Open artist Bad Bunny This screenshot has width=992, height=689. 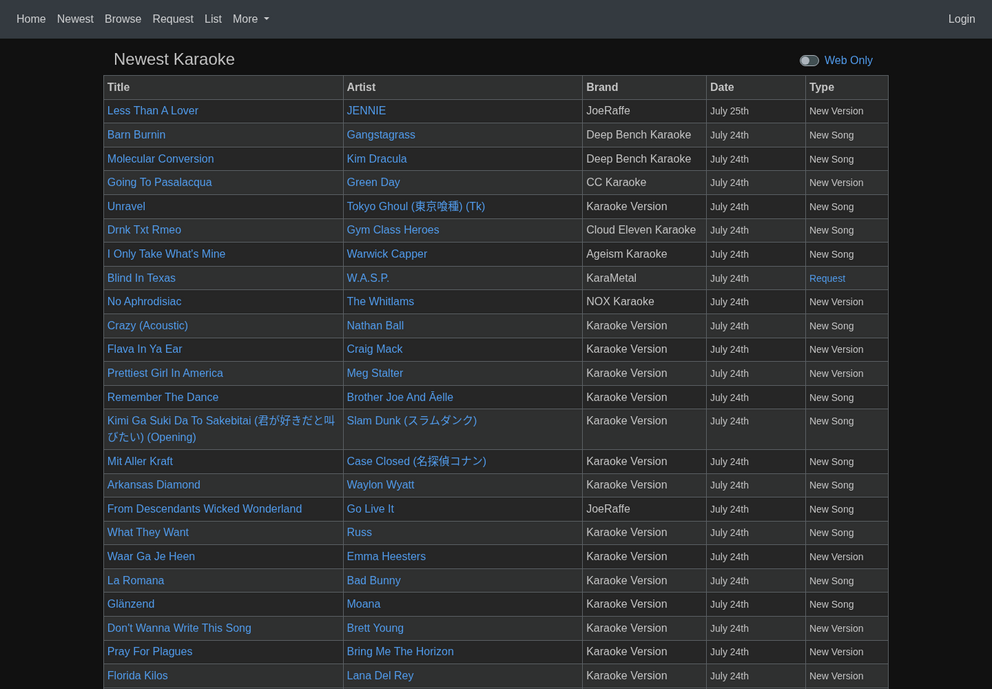(373, 580)
